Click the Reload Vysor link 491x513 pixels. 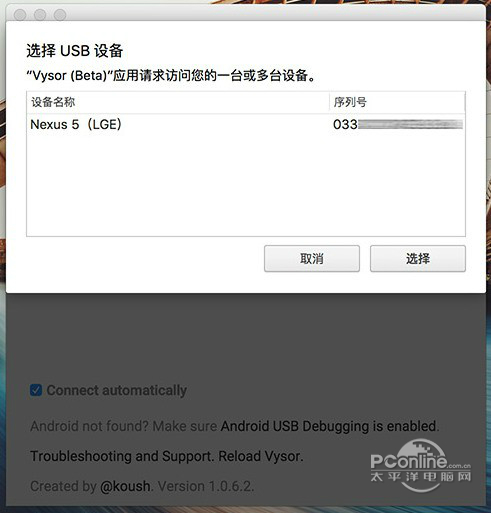[260, 456]
